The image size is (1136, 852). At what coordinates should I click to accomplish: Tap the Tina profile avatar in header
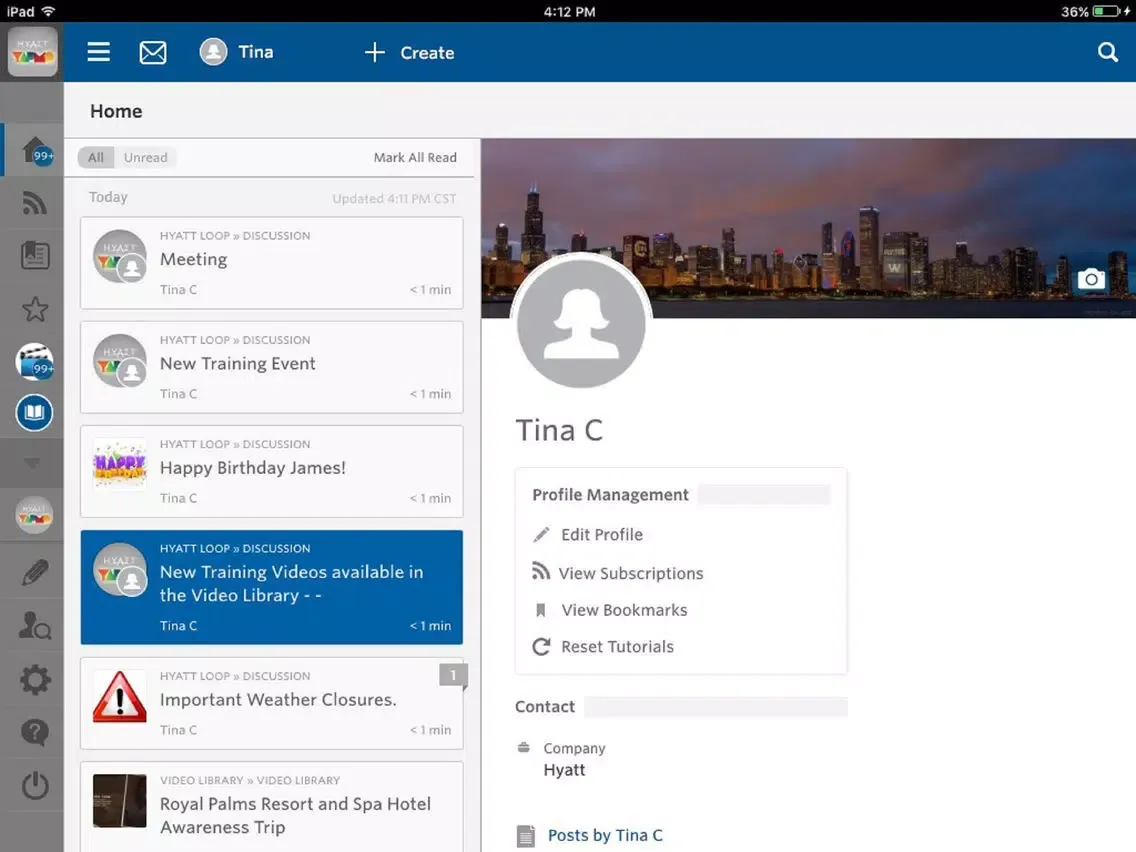pos(214,52)
